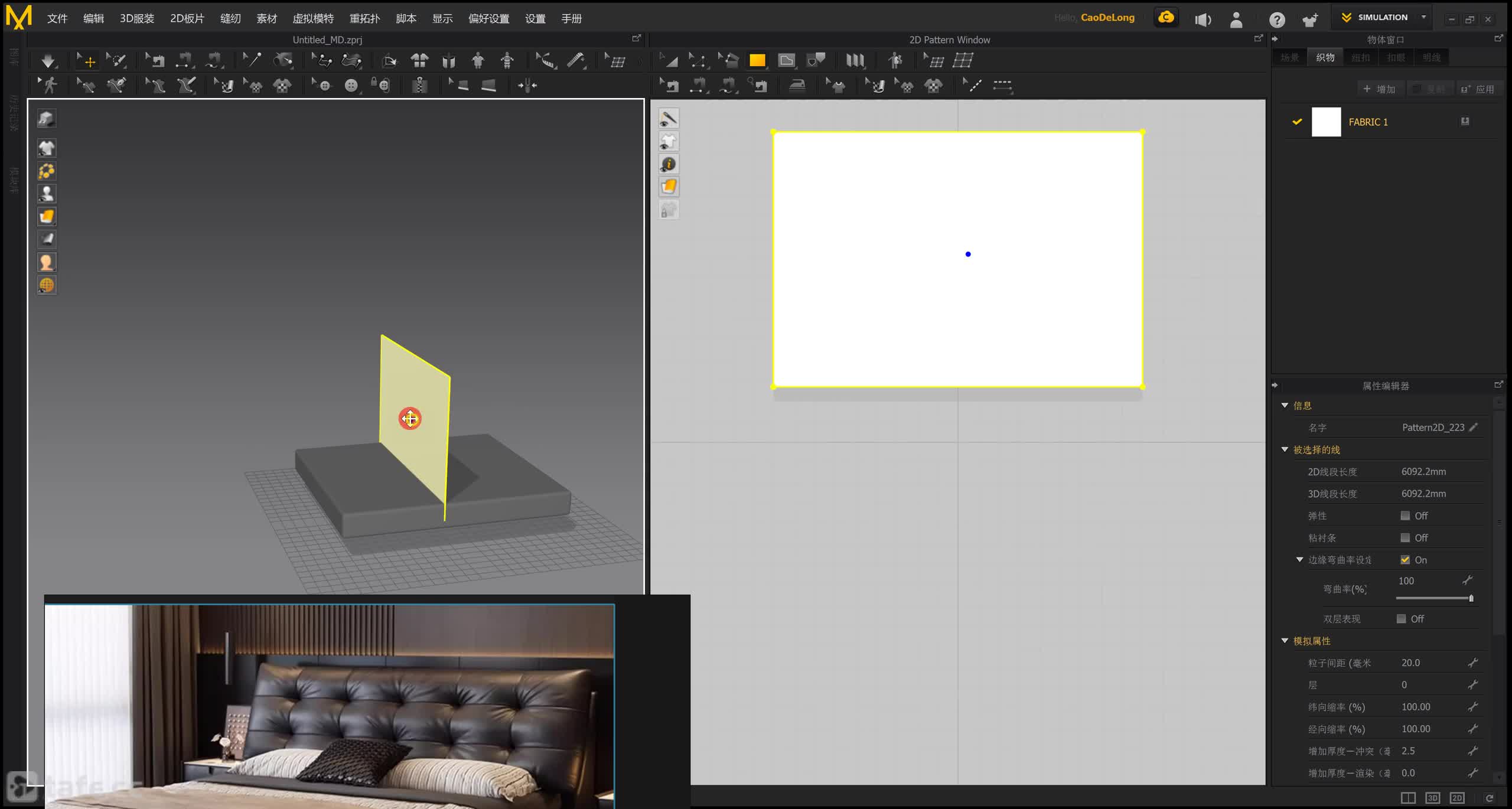This screenshot has height=809, width=1512.
Task: Click the help question mark icon
Action: click(1277, 20)
